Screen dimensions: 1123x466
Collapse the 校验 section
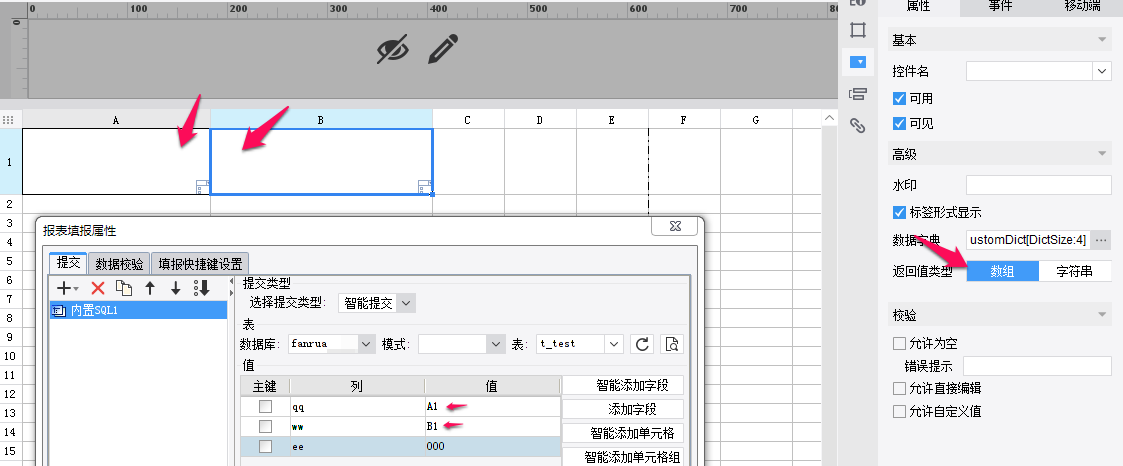pos(1102,315)
